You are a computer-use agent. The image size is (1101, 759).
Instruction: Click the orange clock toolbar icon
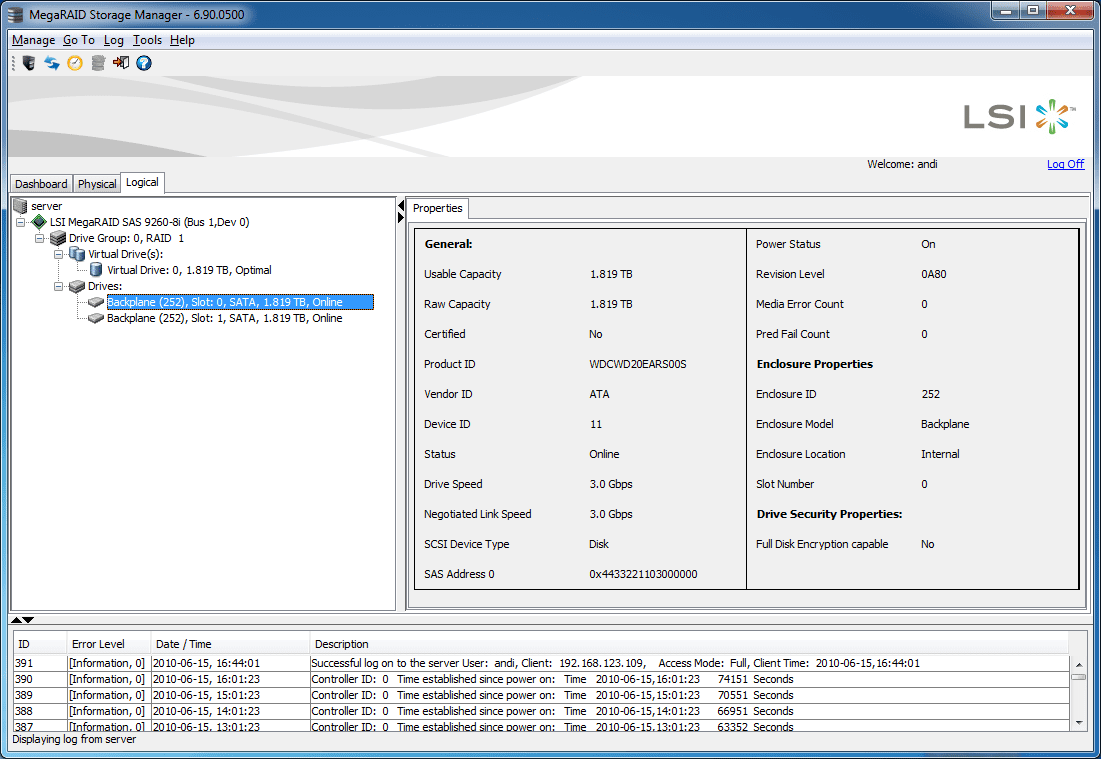[75, 63]
